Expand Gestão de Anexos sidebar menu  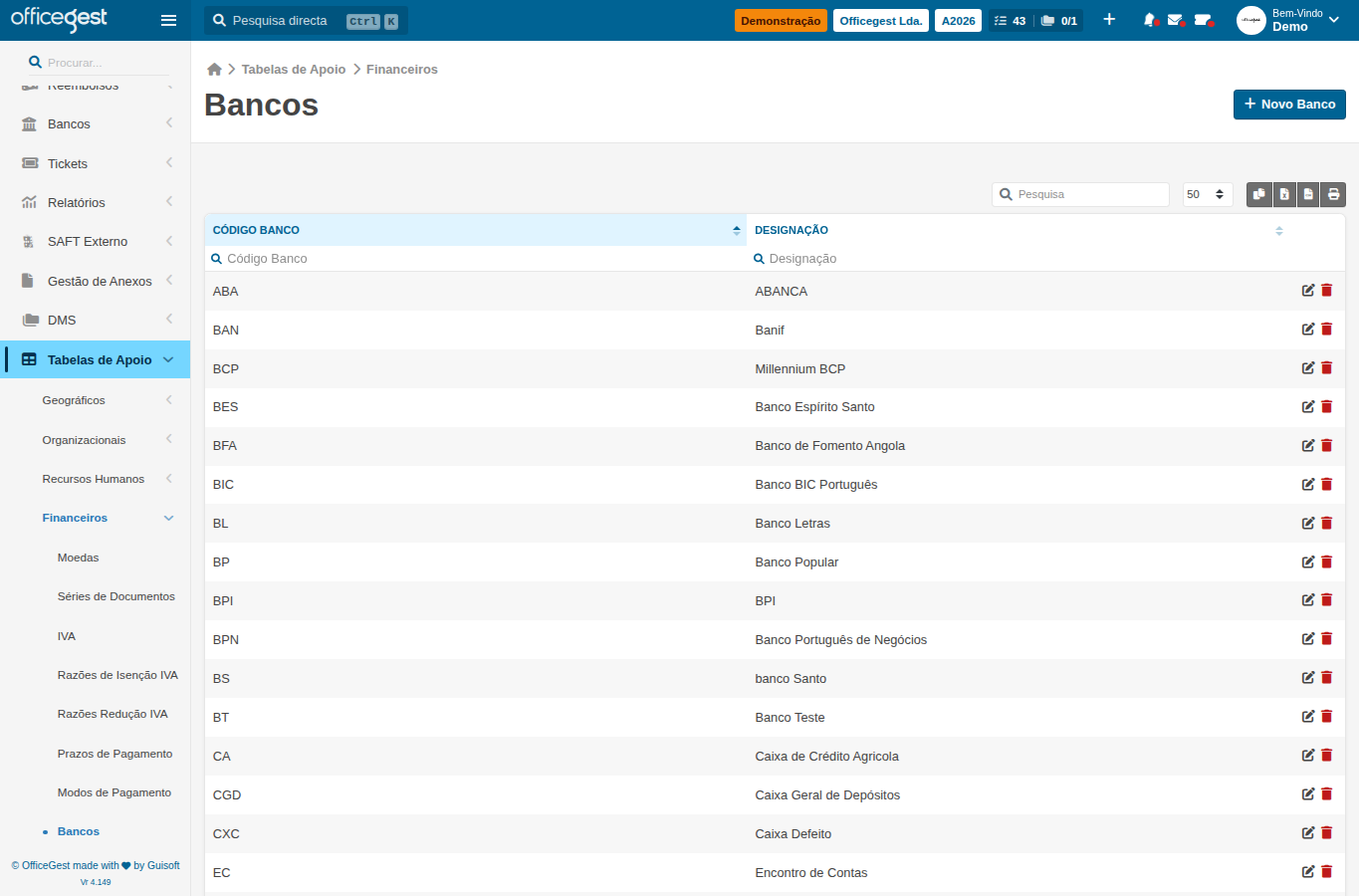click(x=96, y=281)
